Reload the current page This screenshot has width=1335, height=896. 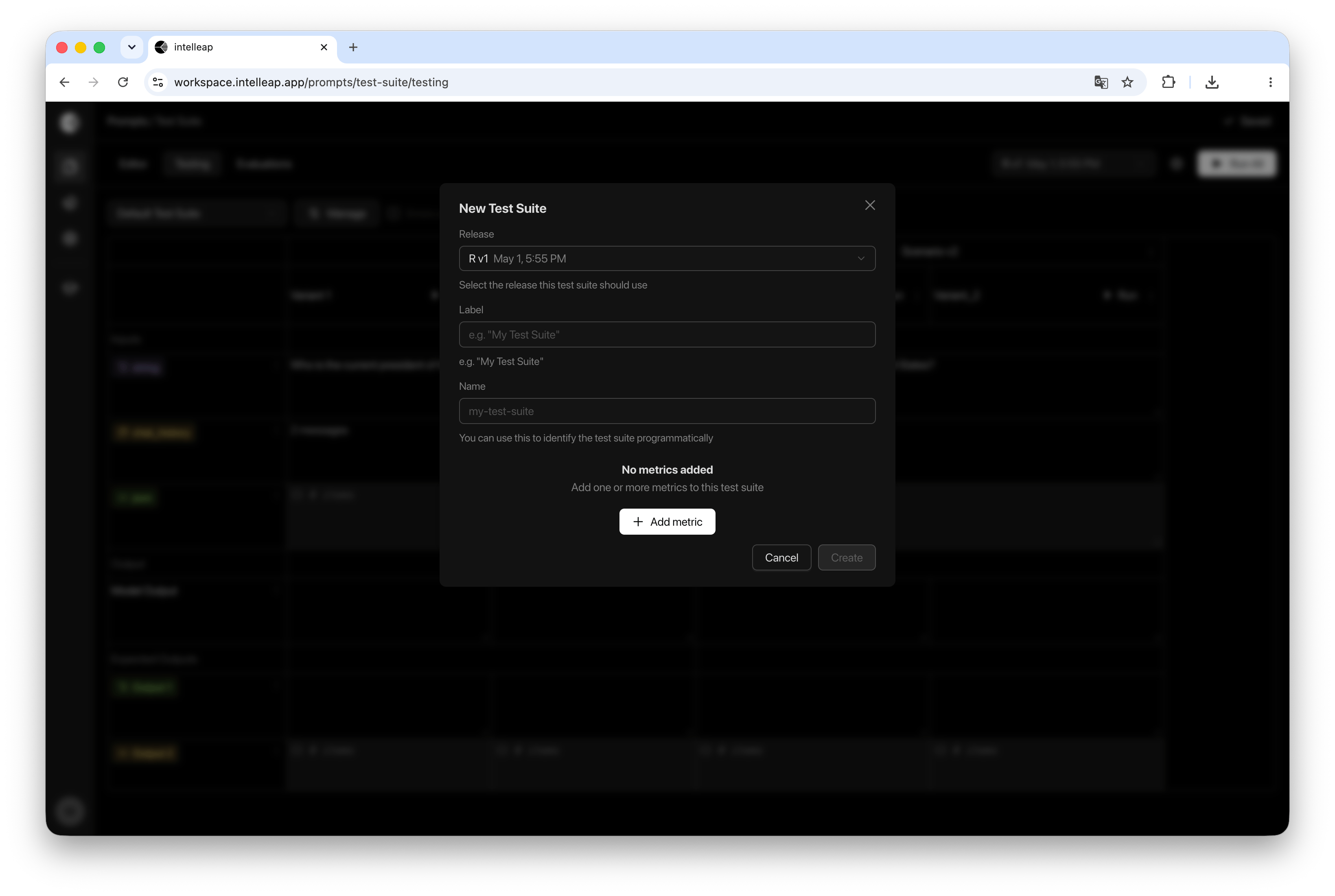[123, 82]
